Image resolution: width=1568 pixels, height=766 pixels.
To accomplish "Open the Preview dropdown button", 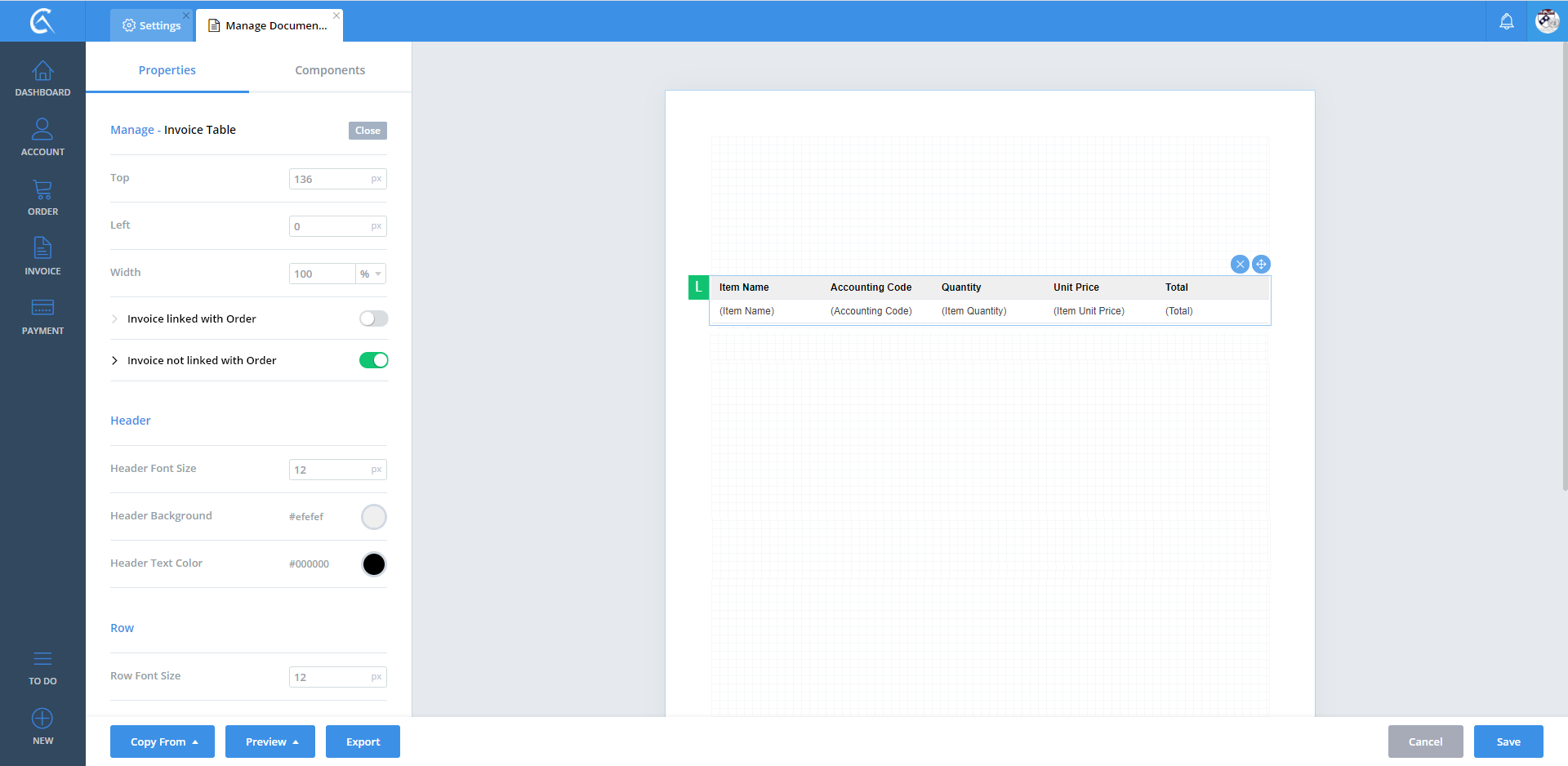I will pyautogui.click(x=270, y=742).
